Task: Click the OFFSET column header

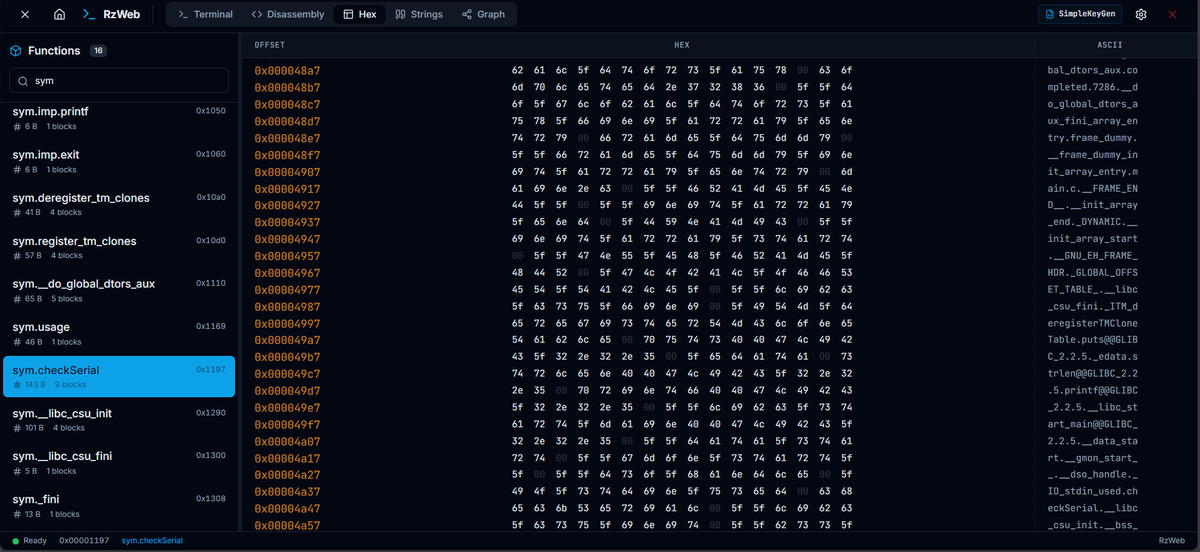Action: pyautogui.click(x=270, y=45)
